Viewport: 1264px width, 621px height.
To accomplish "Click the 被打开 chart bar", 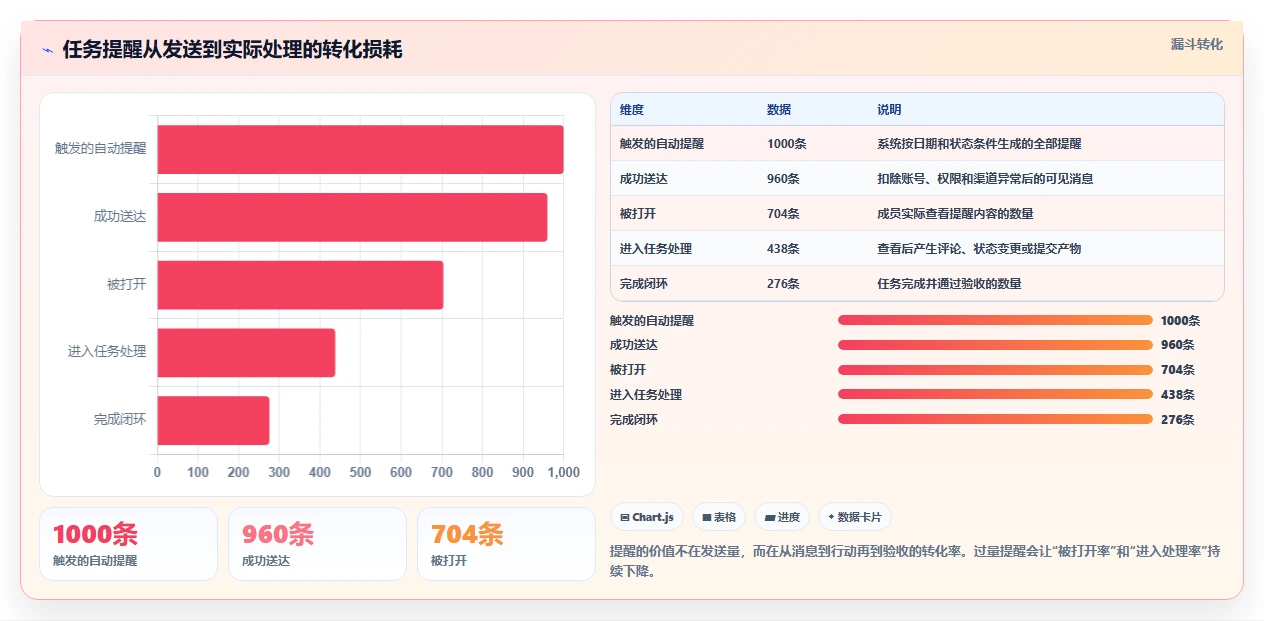I will pyautogui.click(x=300, y=284).
